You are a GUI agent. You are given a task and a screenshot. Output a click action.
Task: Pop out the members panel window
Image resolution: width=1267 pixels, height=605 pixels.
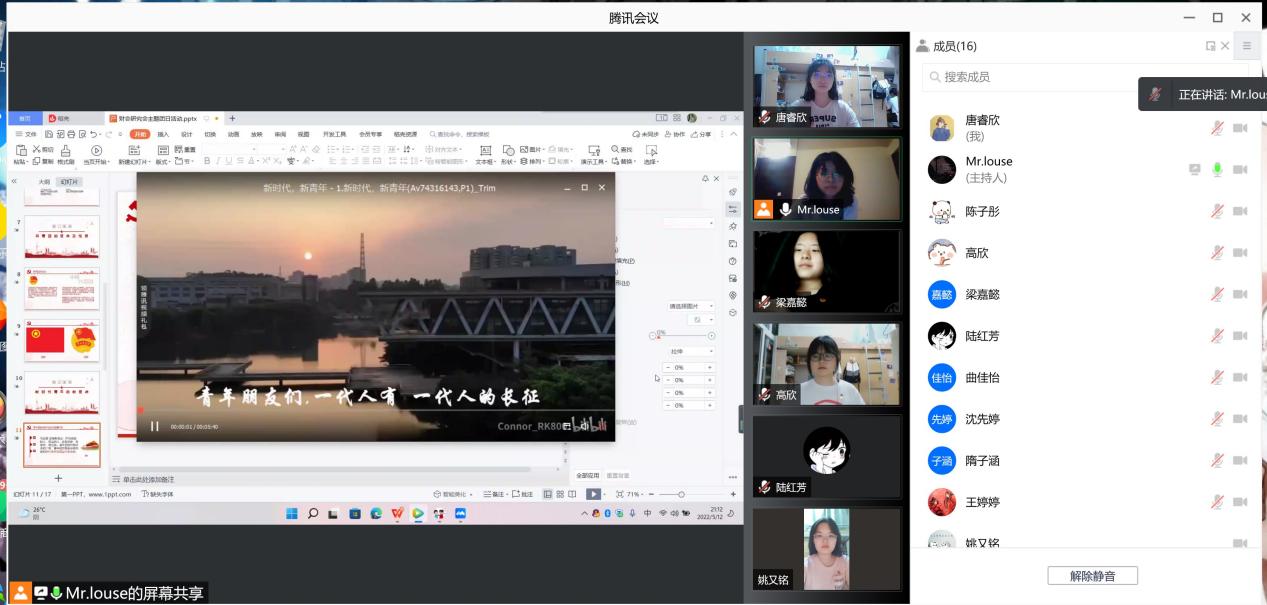(x=1210, y=46)
